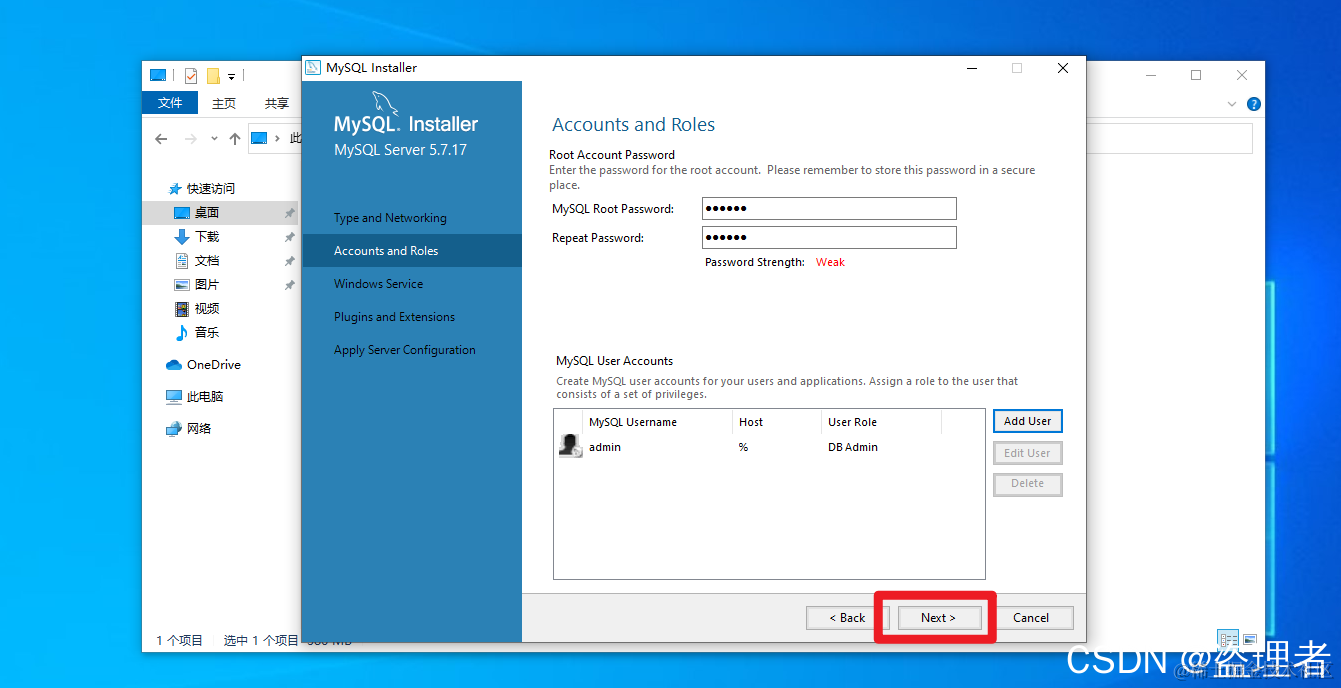Cancel the MySQL installer setup
This screenshot has height=688, width=1341.
1031,618
